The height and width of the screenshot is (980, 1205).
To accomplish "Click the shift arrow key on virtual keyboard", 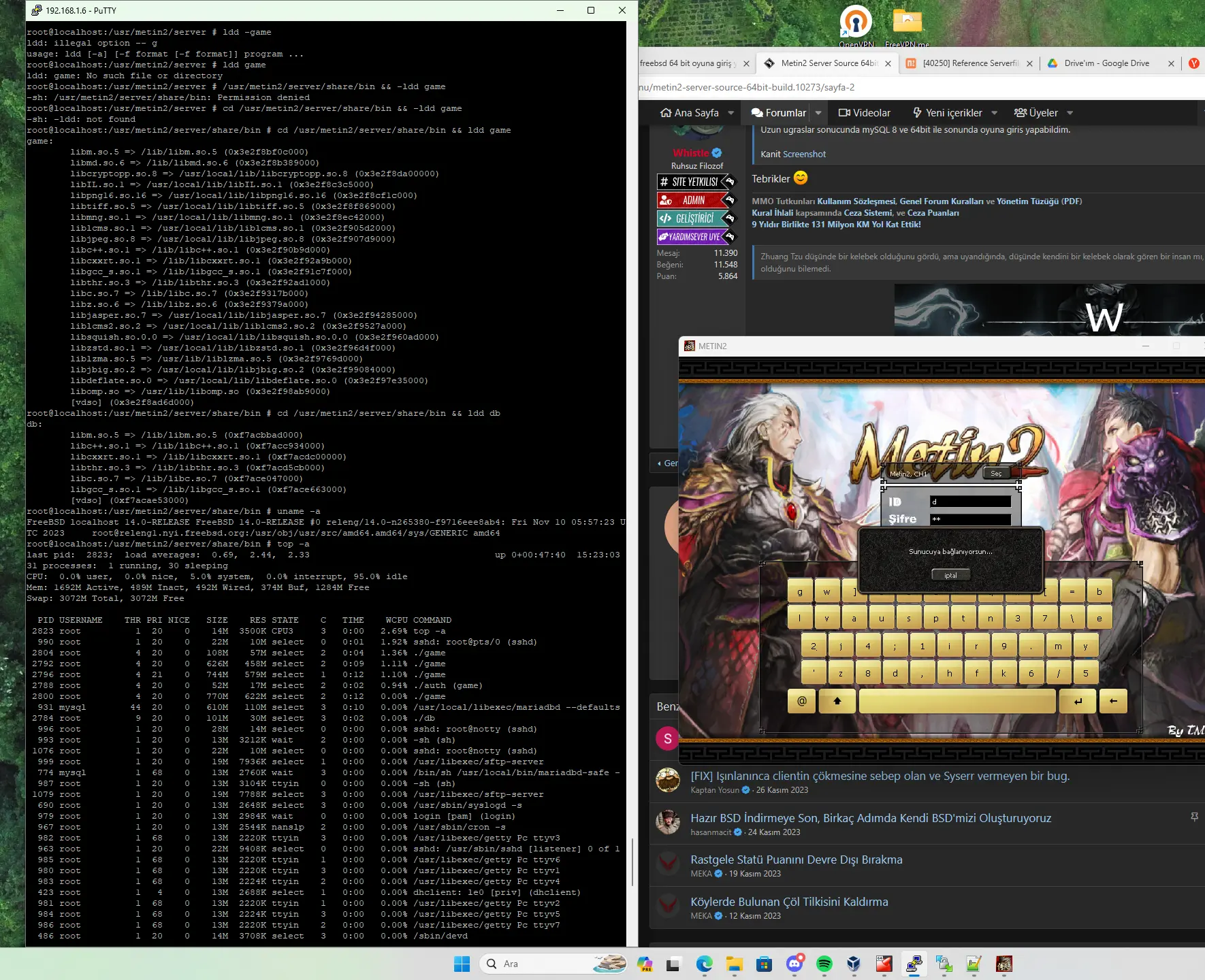I will tap(837, 701).
